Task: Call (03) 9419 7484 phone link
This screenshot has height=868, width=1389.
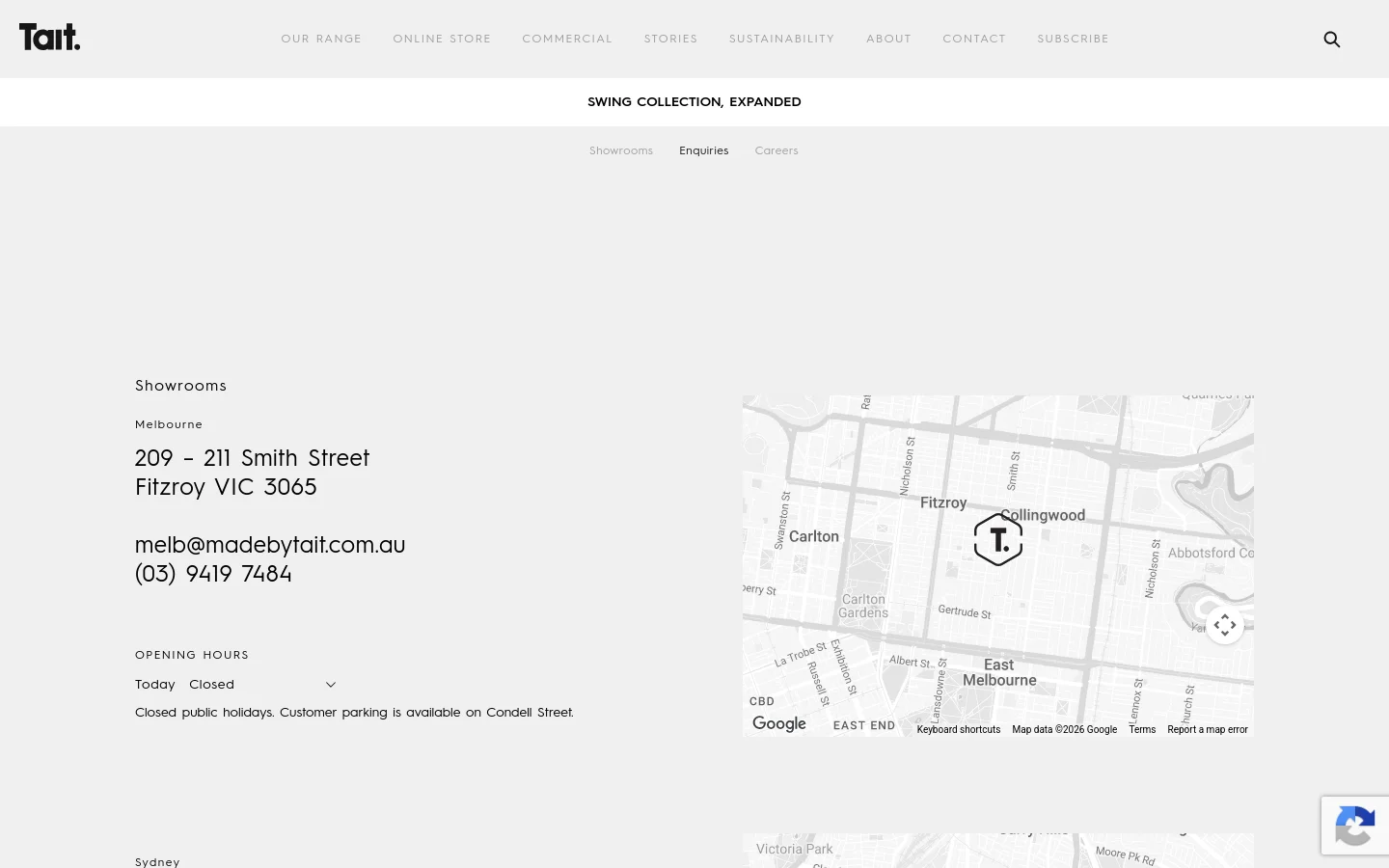Action: 213,573
